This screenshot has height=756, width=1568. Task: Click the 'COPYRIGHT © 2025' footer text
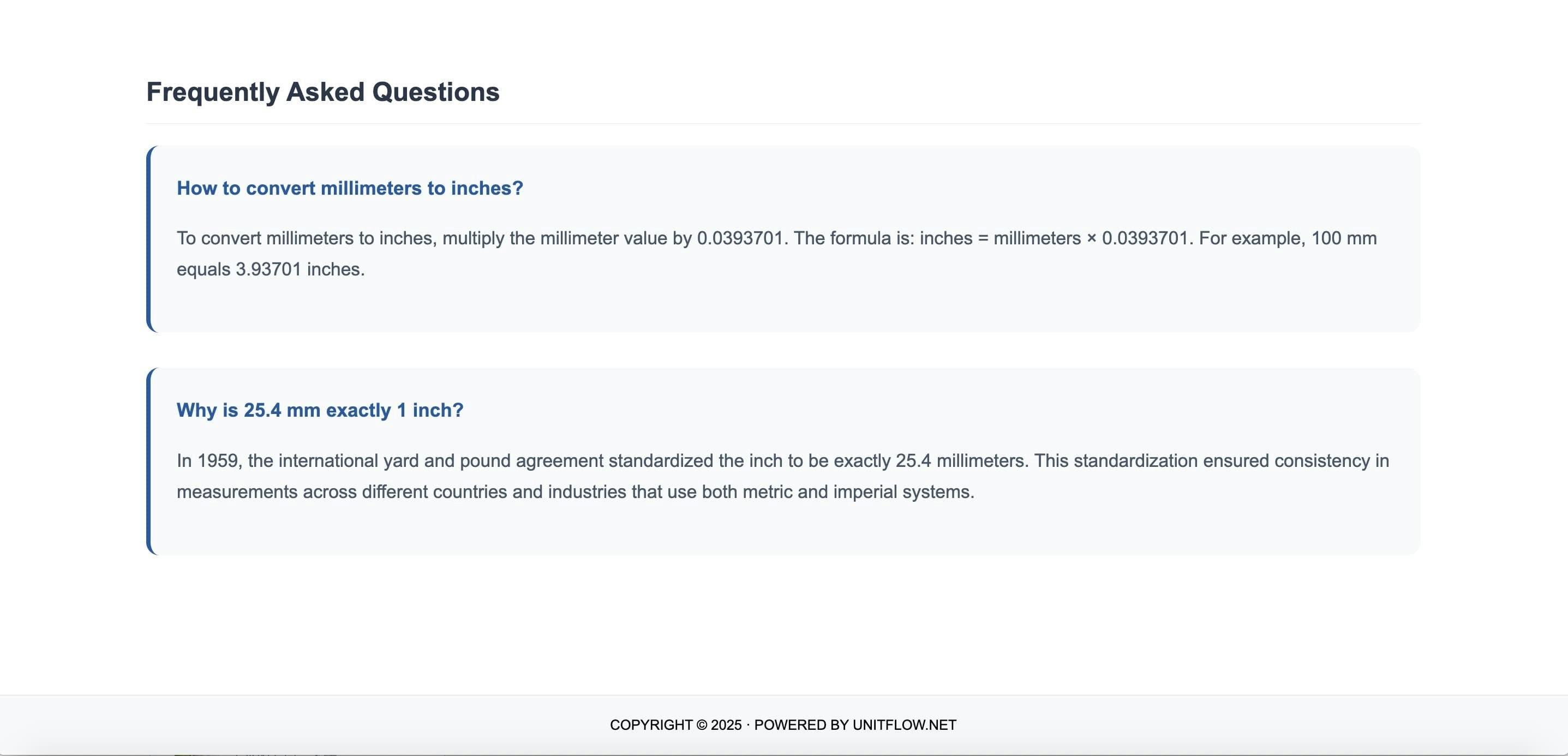click(x=675, y=725)
